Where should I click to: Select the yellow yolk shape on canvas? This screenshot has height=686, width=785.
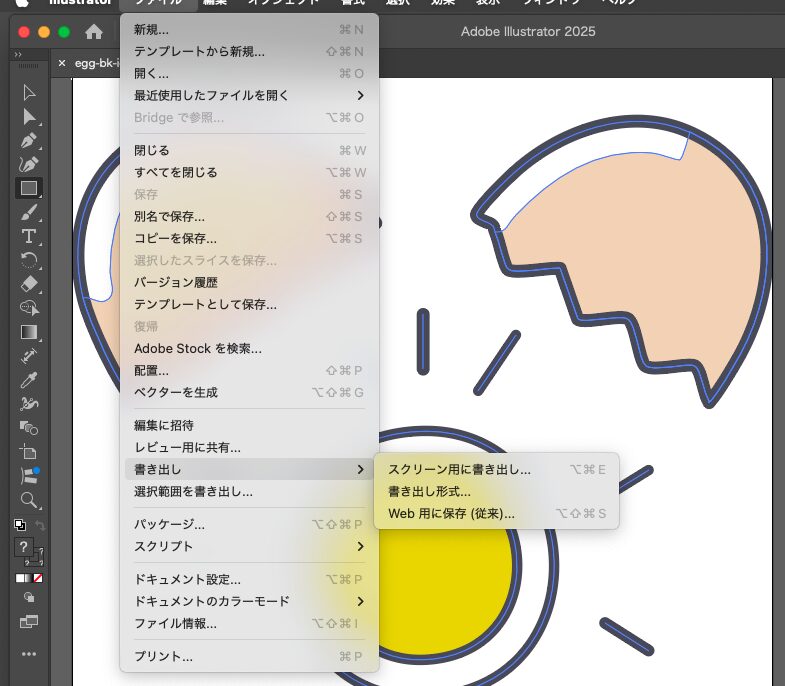pyautogui.click(x=446, y=591)
